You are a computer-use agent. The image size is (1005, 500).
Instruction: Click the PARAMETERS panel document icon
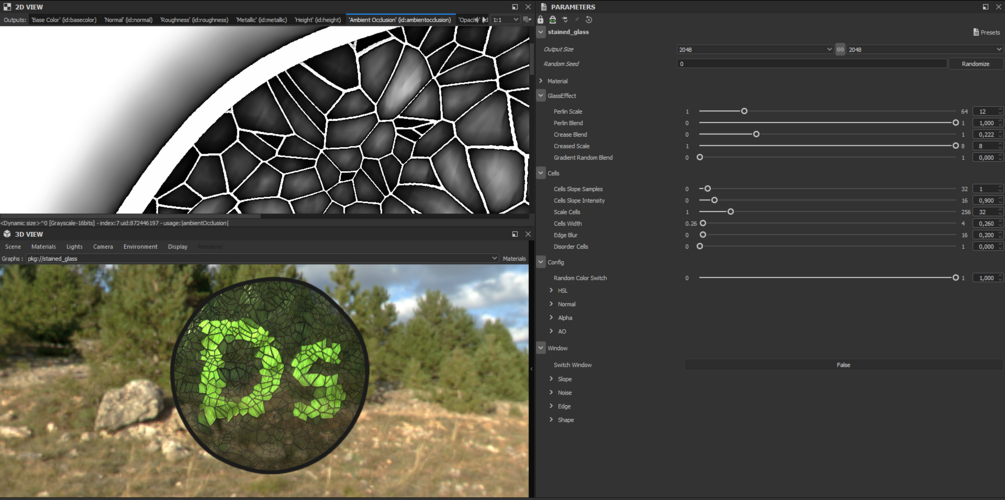[x=544, y=6]
